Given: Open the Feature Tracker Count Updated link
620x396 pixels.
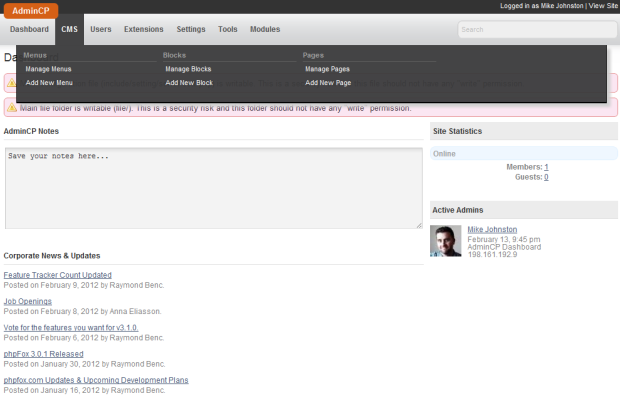Looking at the screenshot, I should (x=58, y=275).
